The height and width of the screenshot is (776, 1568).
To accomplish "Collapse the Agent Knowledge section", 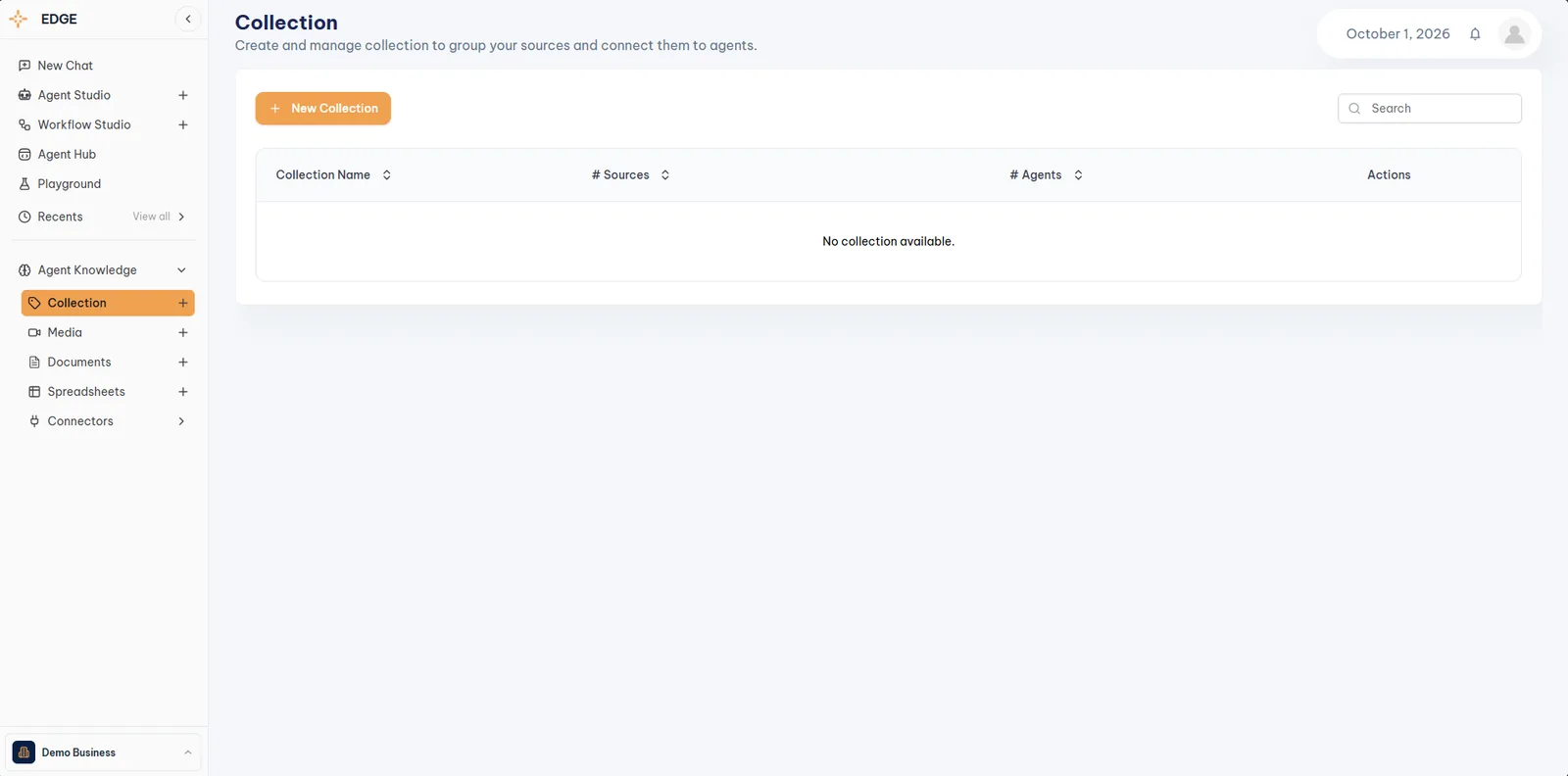I will (x=181, y=270).
